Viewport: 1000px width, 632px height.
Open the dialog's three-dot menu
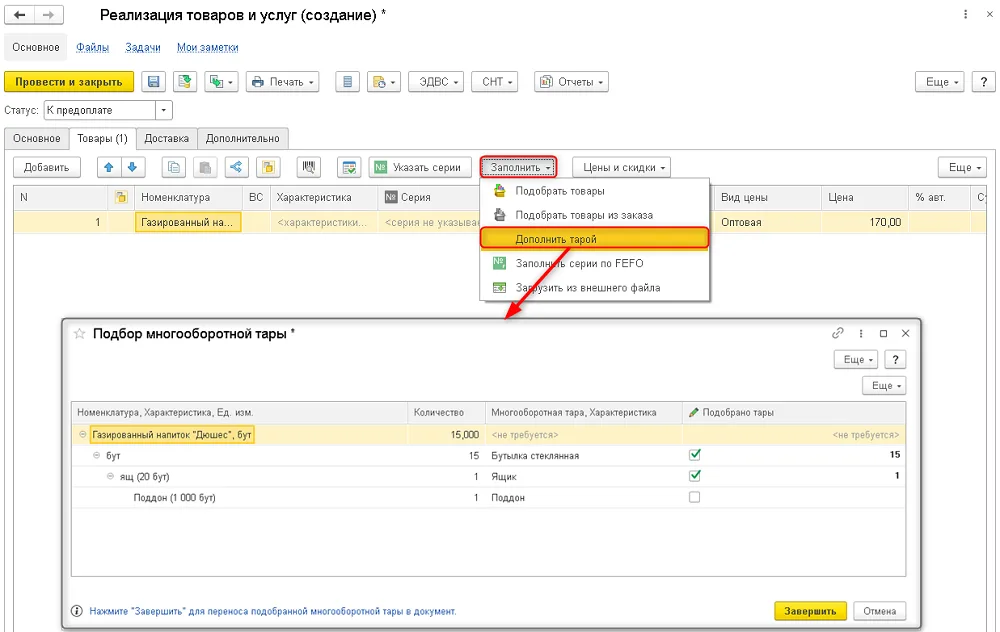[861, 333]
